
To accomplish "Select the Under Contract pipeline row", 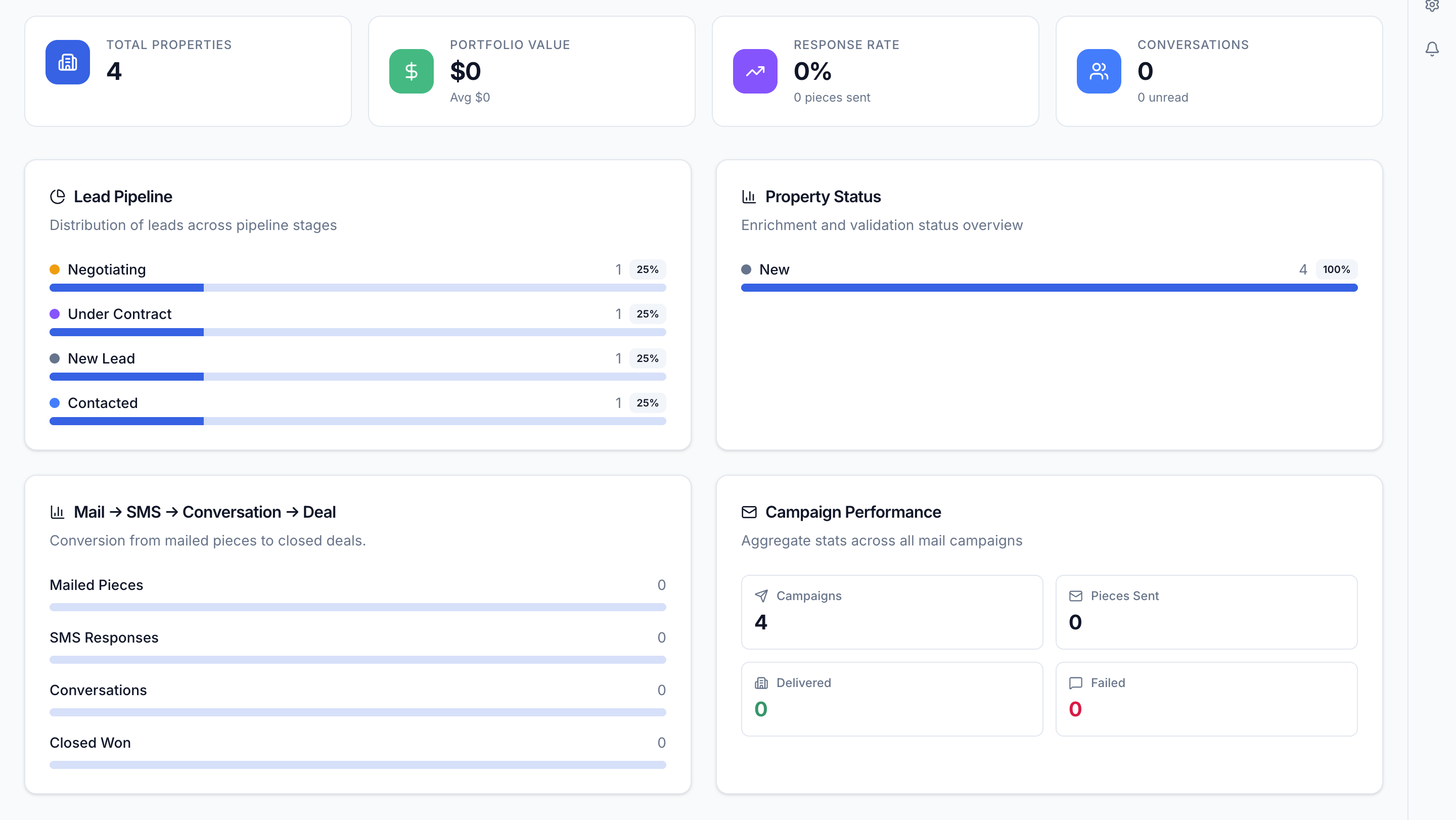I will (119, 314).
